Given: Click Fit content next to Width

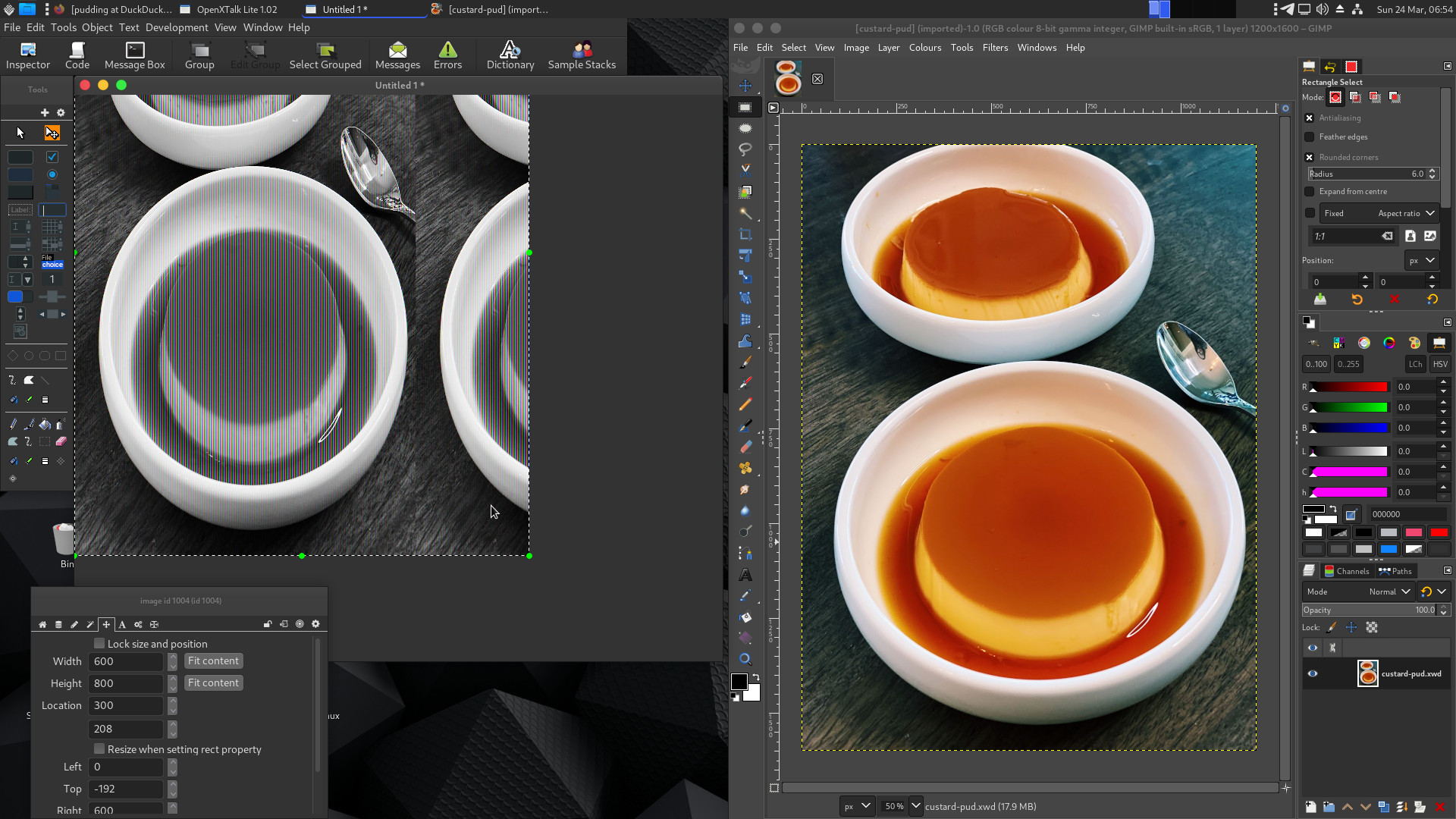Looking at the screenshot, I should coord(213,661).
